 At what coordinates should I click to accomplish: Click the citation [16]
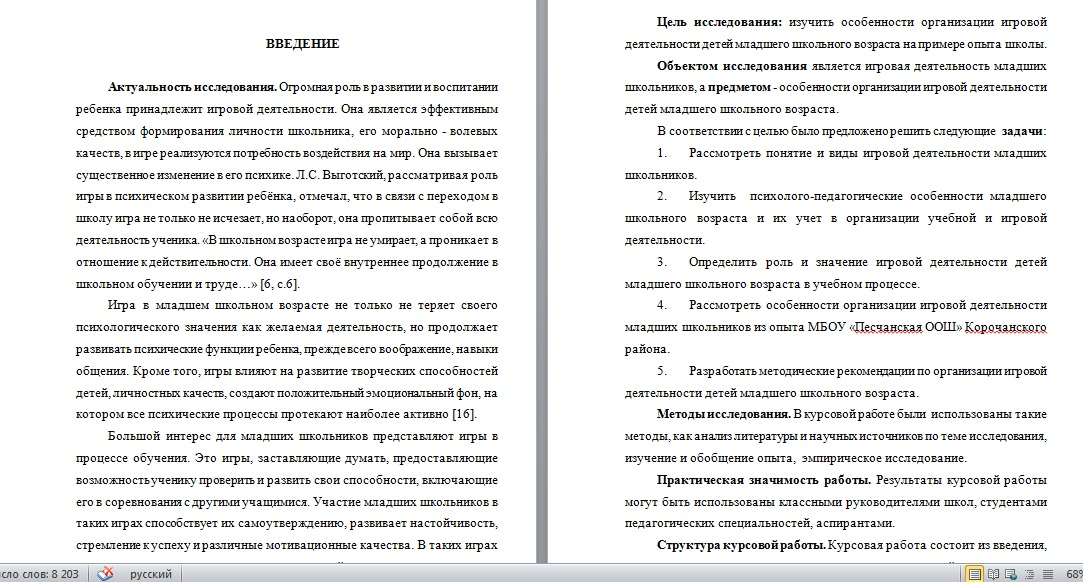pos(463,414)
